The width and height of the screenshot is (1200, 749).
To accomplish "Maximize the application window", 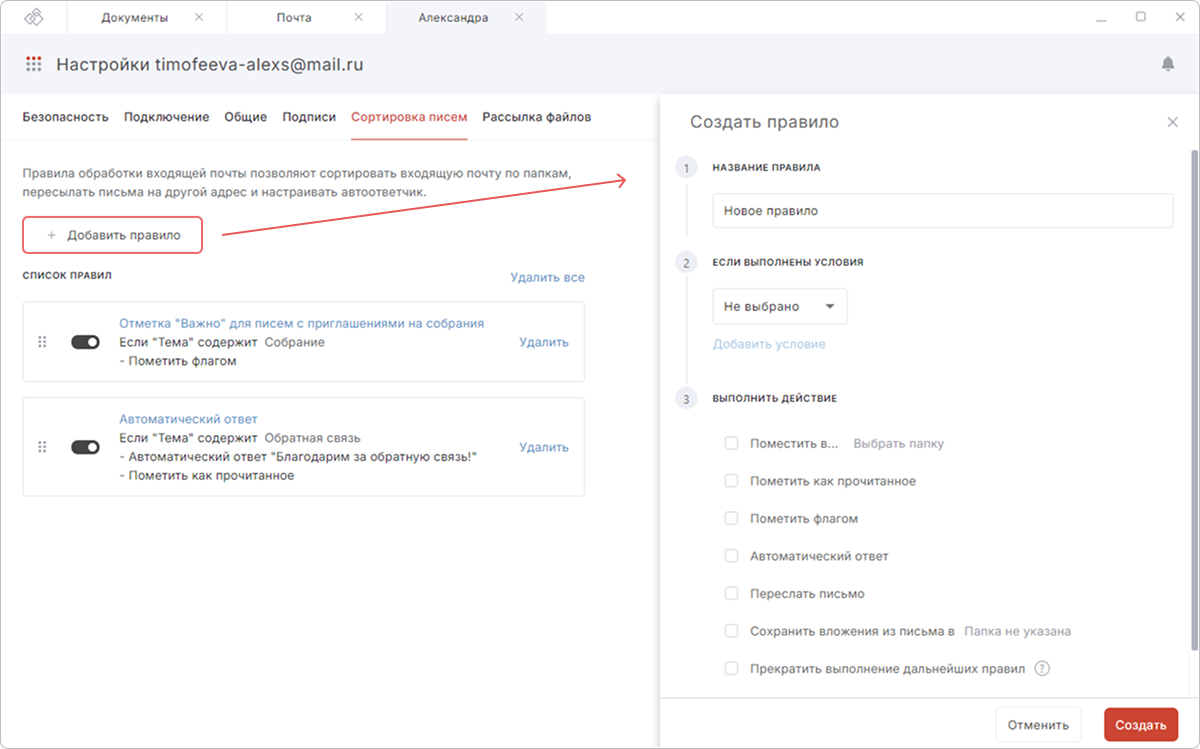I will click(1141, 17).
